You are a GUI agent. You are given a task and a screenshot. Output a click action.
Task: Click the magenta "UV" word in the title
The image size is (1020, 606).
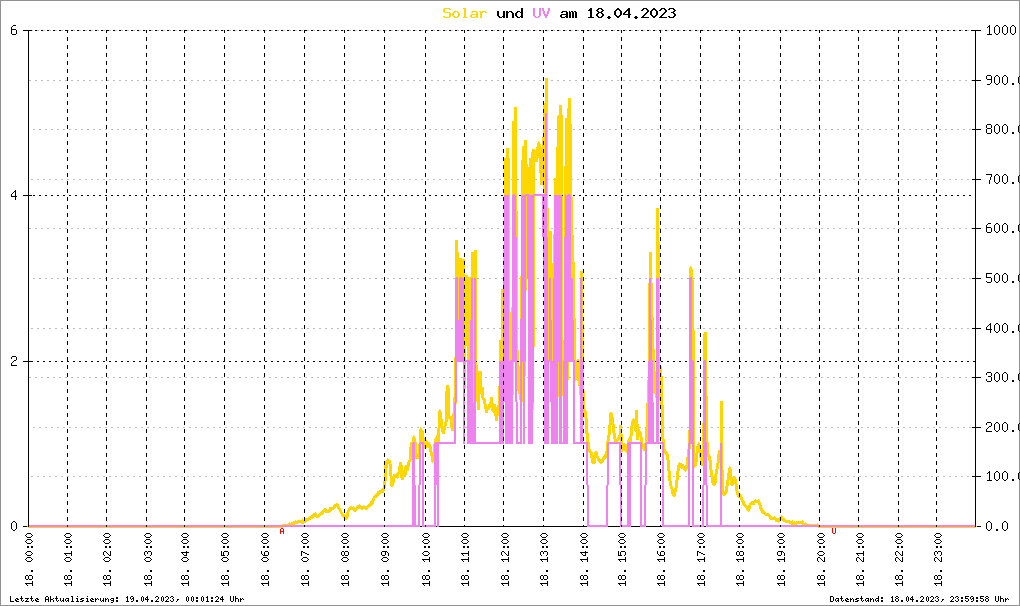[541, 13]
